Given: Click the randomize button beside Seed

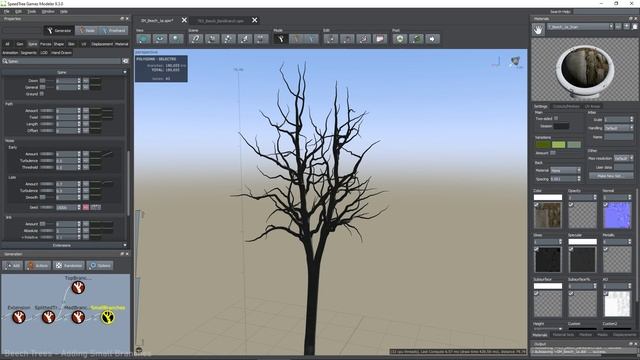Looking at the screenshot, I should click(95, 207).
